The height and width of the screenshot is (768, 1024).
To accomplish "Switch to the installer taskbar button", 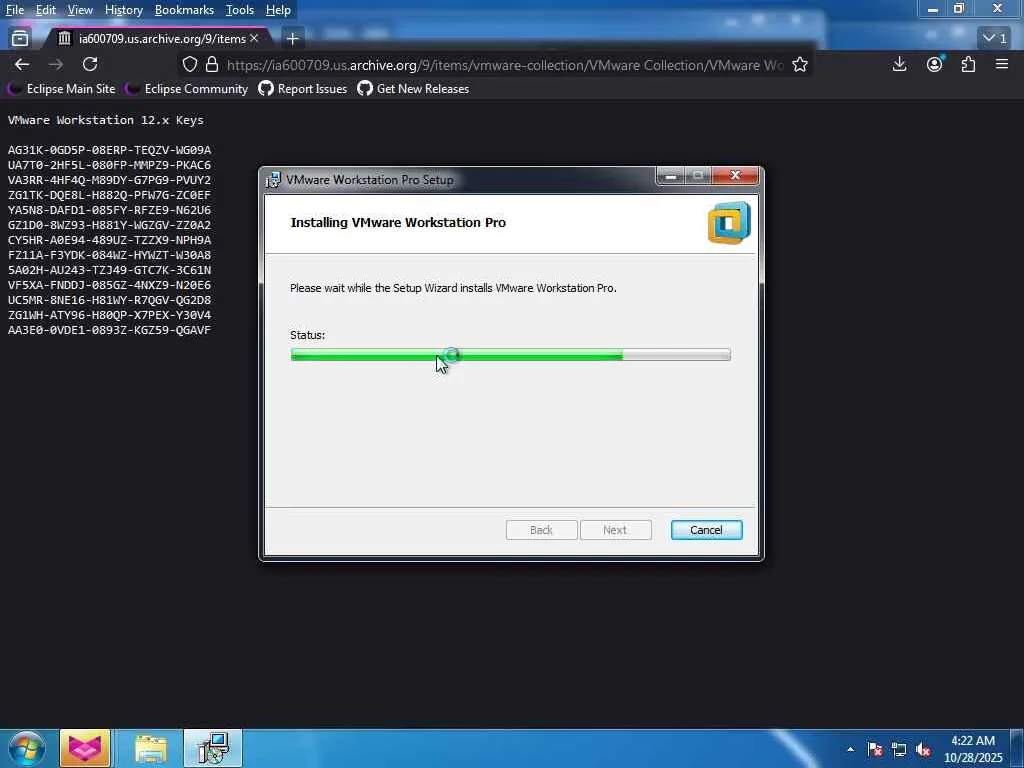I will pos(212,748).
